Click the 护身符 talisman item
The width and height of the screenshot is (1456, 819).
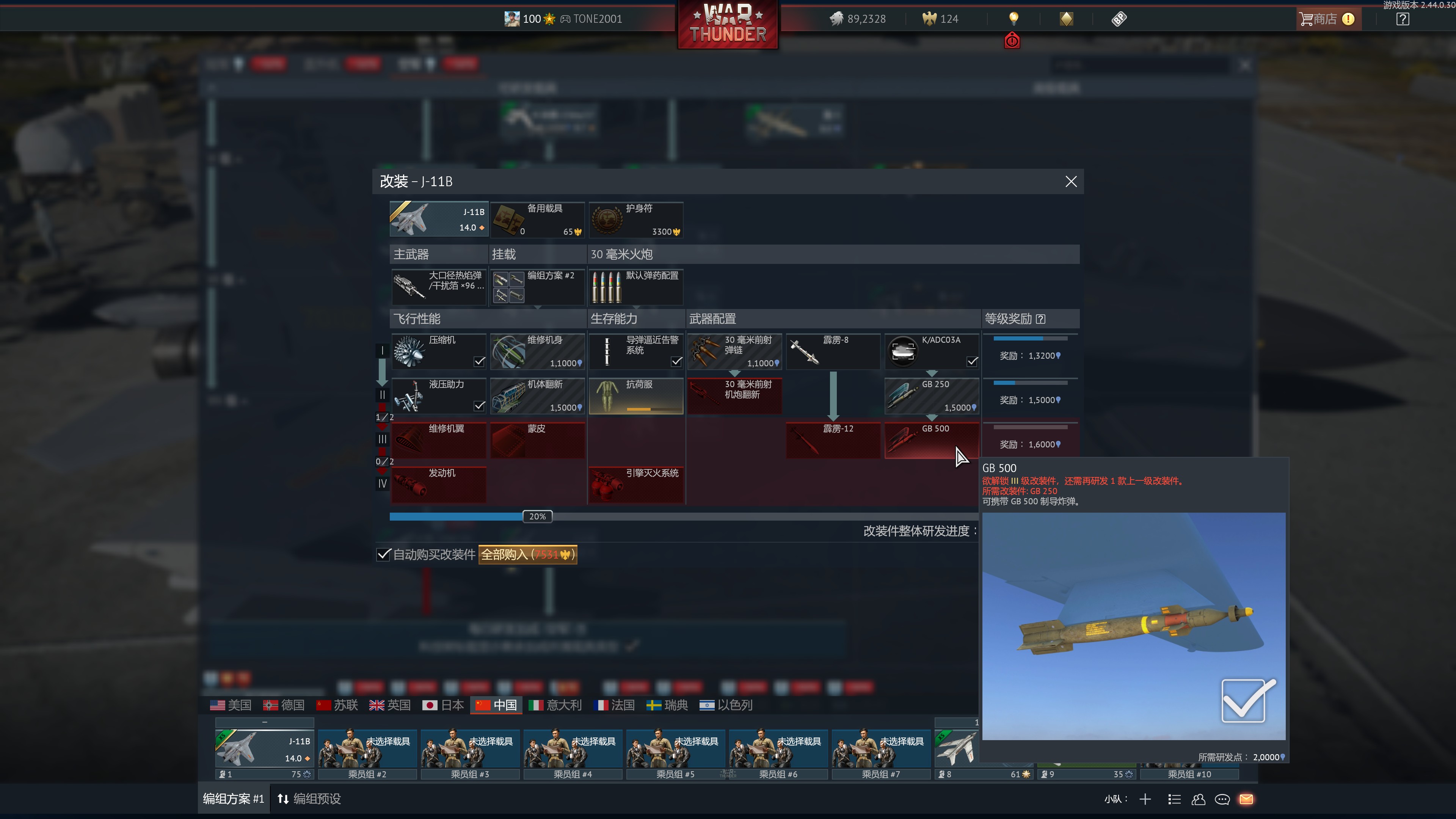click(636, 219)
